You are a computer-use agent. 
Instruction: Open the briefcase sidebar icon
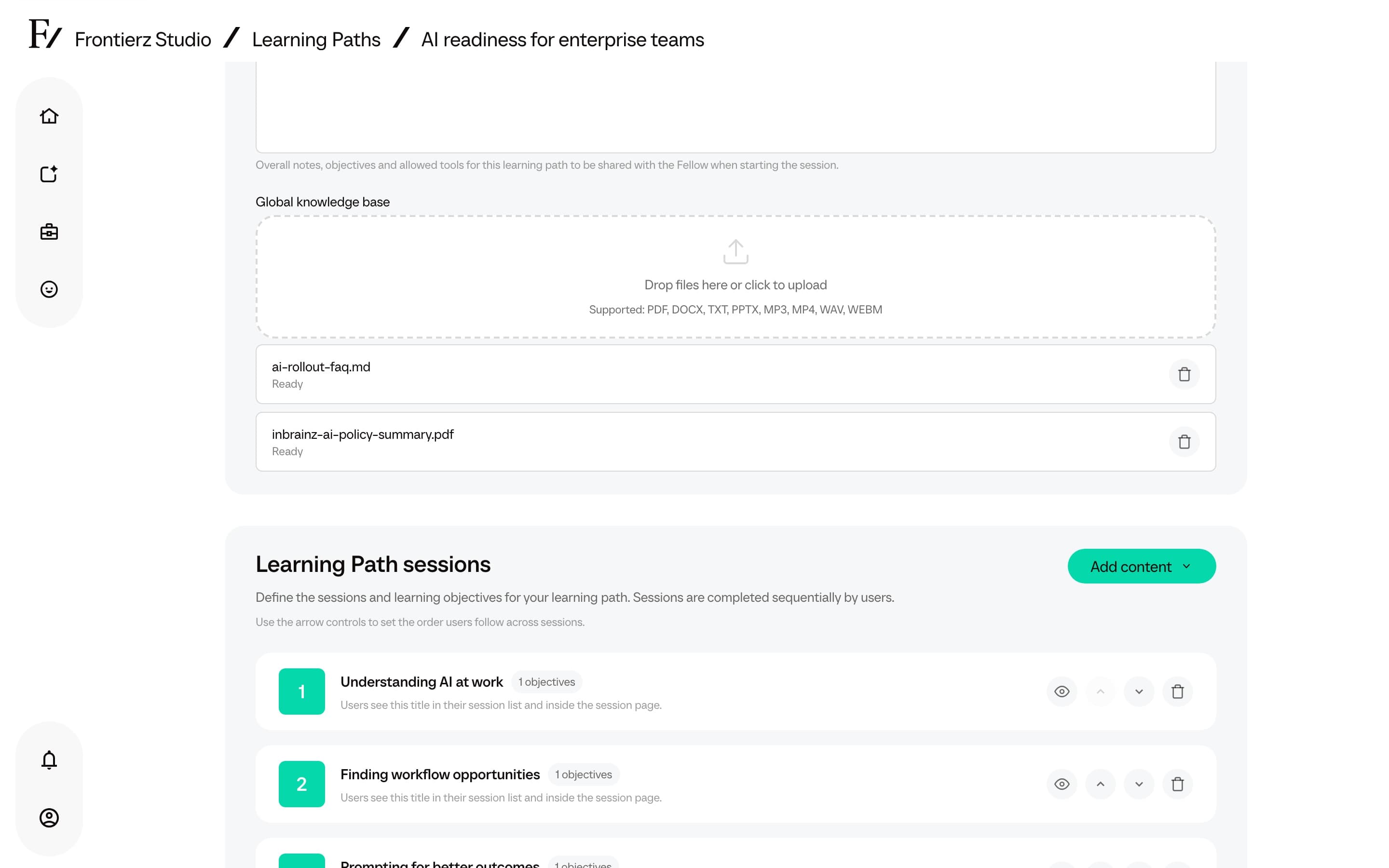(49, 231)
